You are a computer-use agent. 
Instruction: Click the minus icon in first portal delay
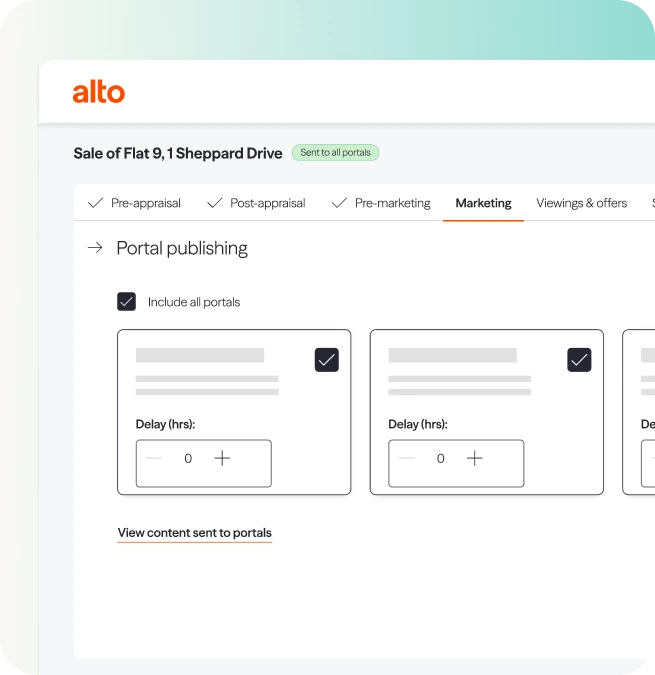pos(154,458)
